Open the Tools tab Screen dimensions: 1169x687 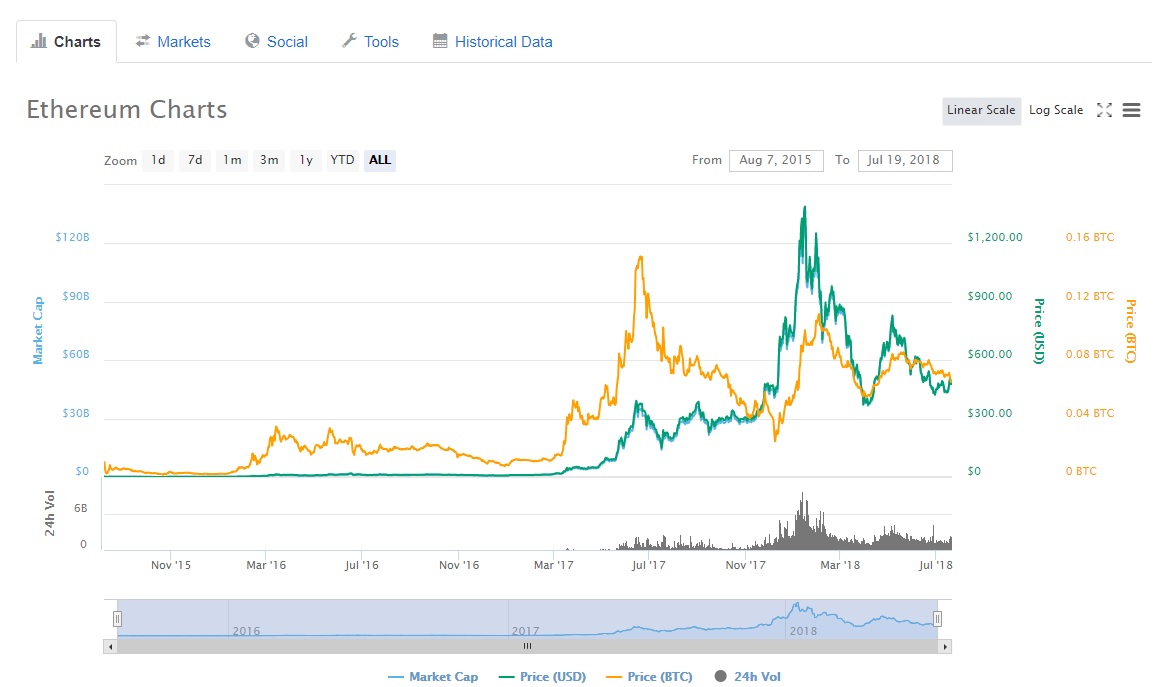[x=371, y=42]
